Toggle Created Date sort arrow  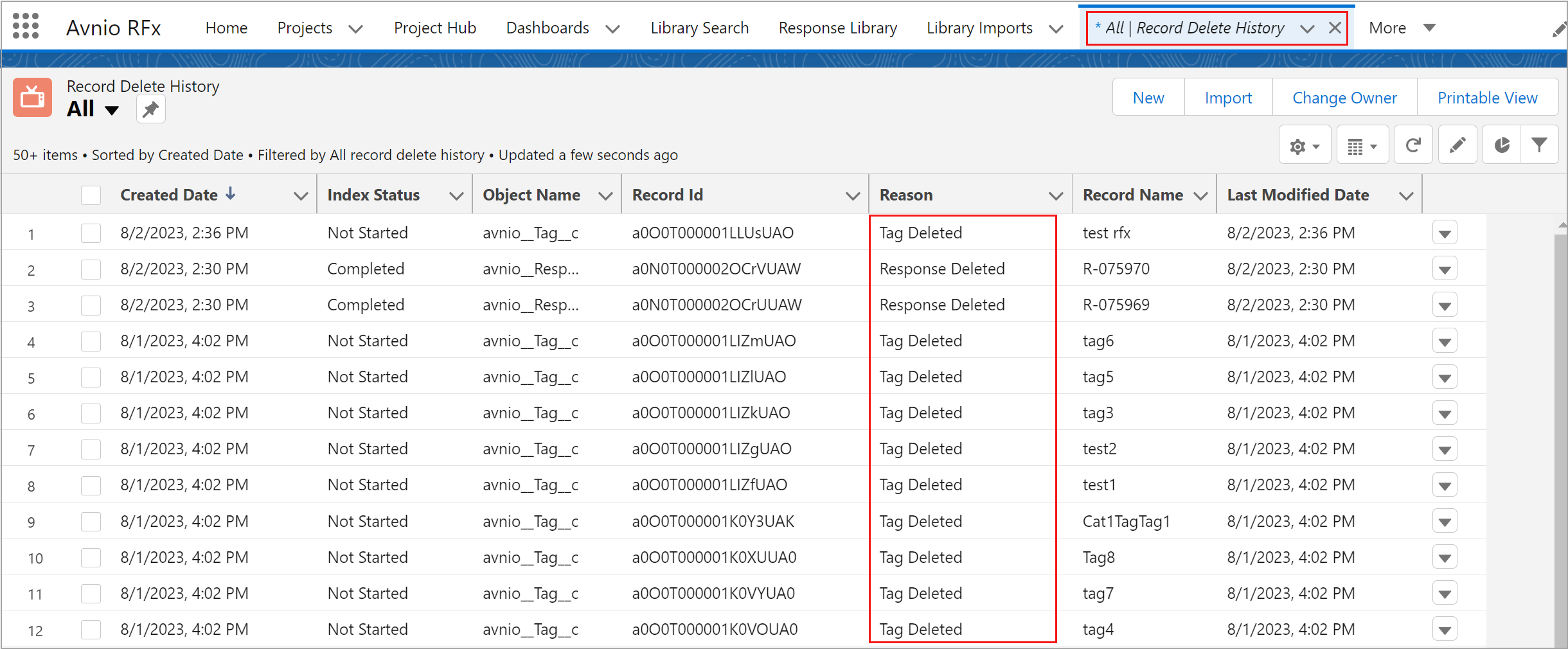(x=230, y=193)
